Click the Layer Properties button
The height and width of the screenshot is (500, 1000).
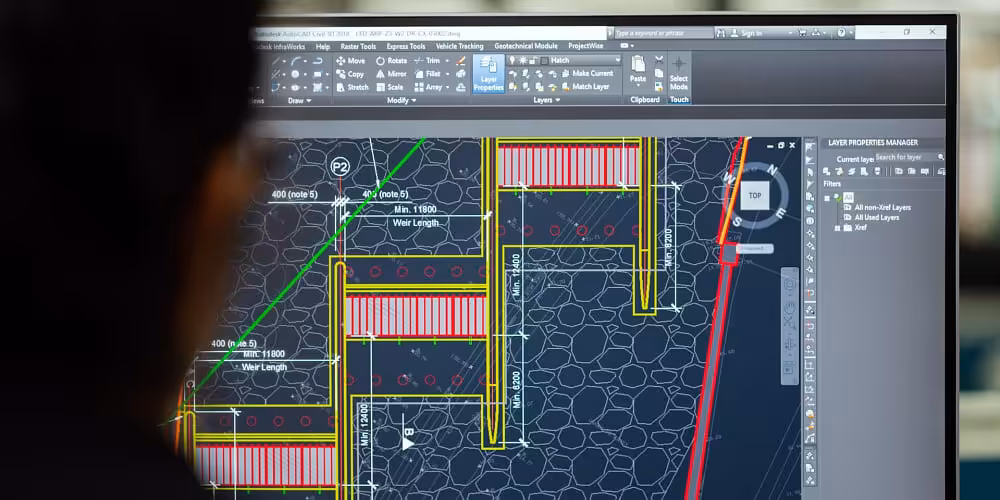(x=489, y=74)
